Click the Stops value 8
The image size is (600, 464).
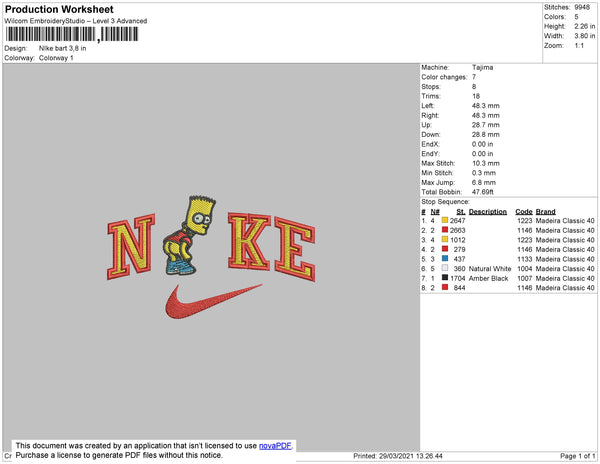[x=474, y=86]
